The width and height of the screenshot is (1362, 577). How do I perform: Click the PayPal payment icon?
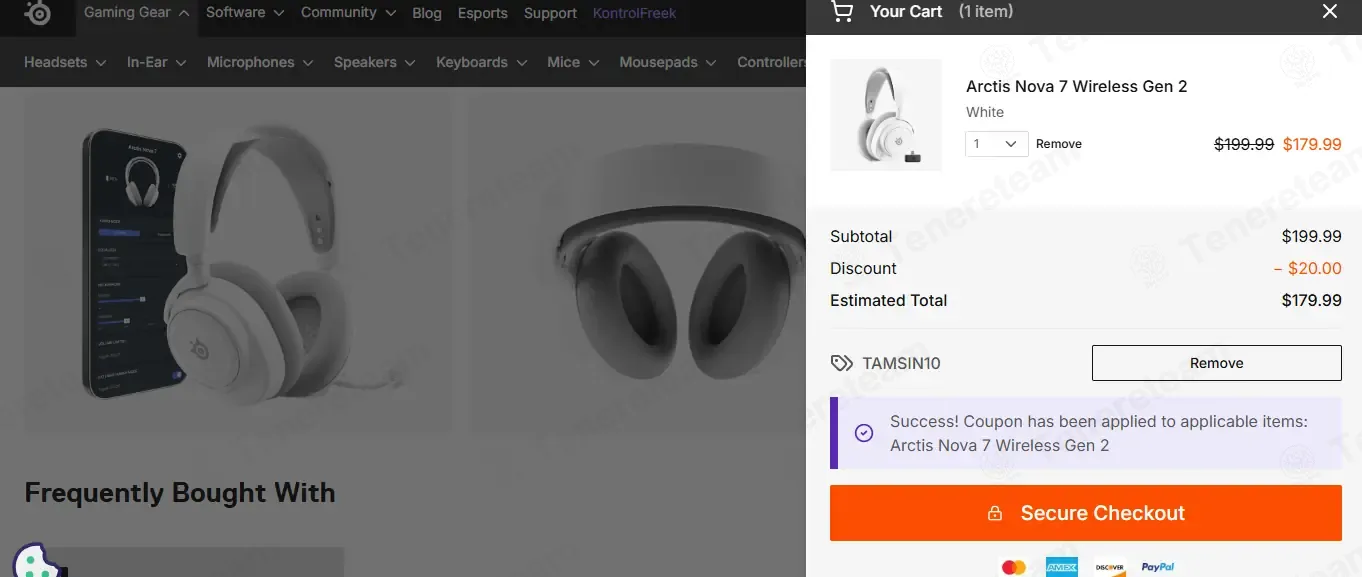click(1158, 567)
